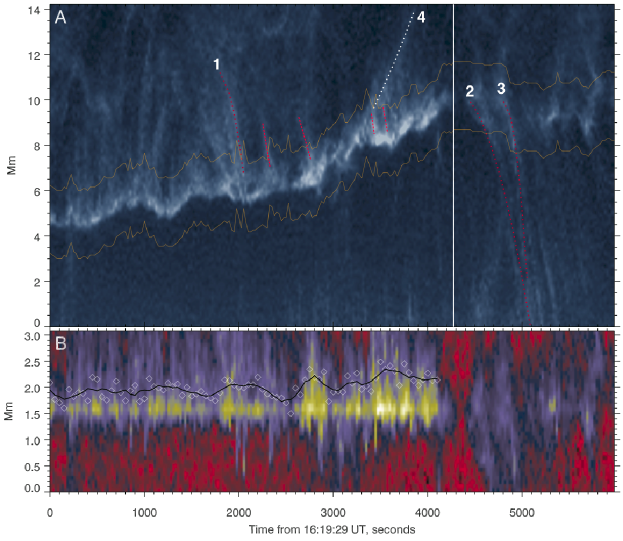
Task: Click the 4 tick label on panel A's Mm axis
Action: (37, 237)
